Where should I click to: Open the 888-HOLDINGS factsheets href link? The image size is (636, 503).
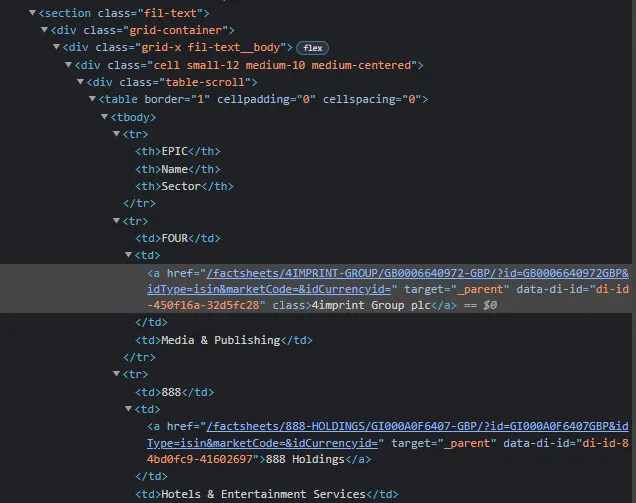click(388, 434)
